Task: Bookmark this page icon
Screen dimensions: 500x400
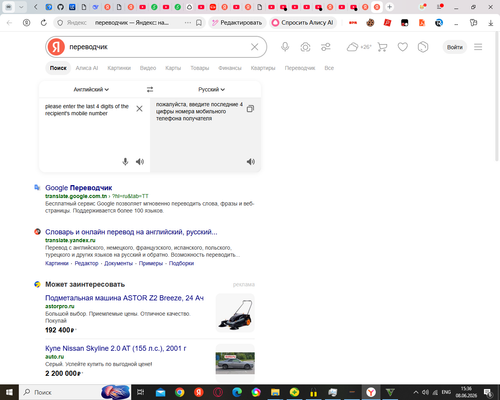Action: pos(199,23)
